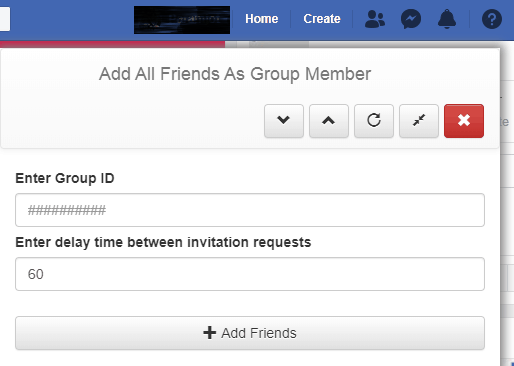Close the panel with the red X

point(464,121)
